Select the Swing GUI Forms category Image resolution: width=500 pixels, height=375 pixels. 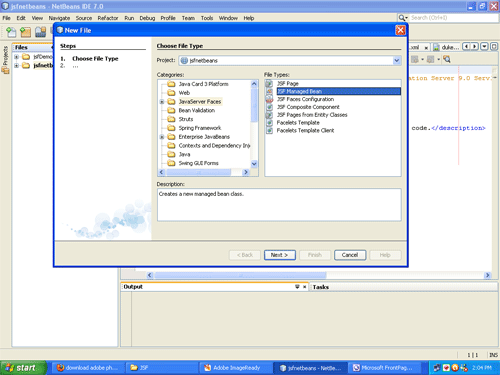[198, 163]
